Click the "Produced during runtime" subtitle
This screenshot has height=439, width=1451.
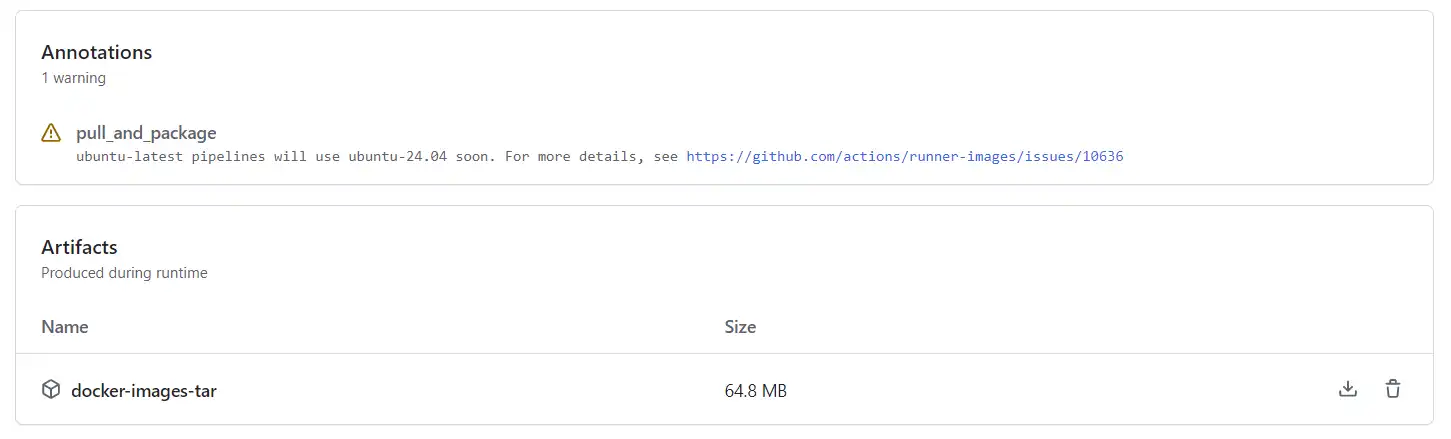point(124,273)
